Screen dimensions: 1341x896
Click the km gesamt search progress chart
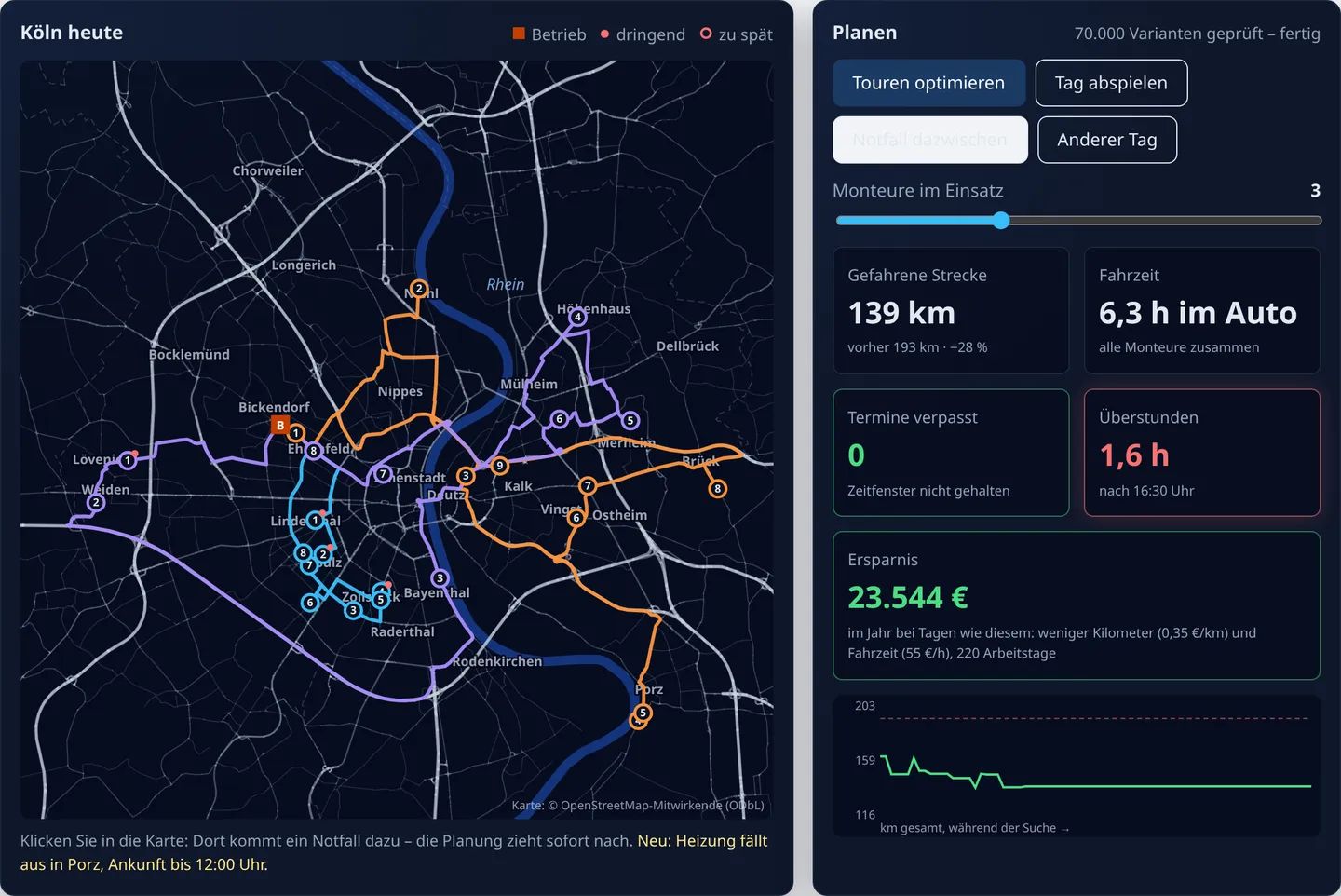[x=1077, y=766]
